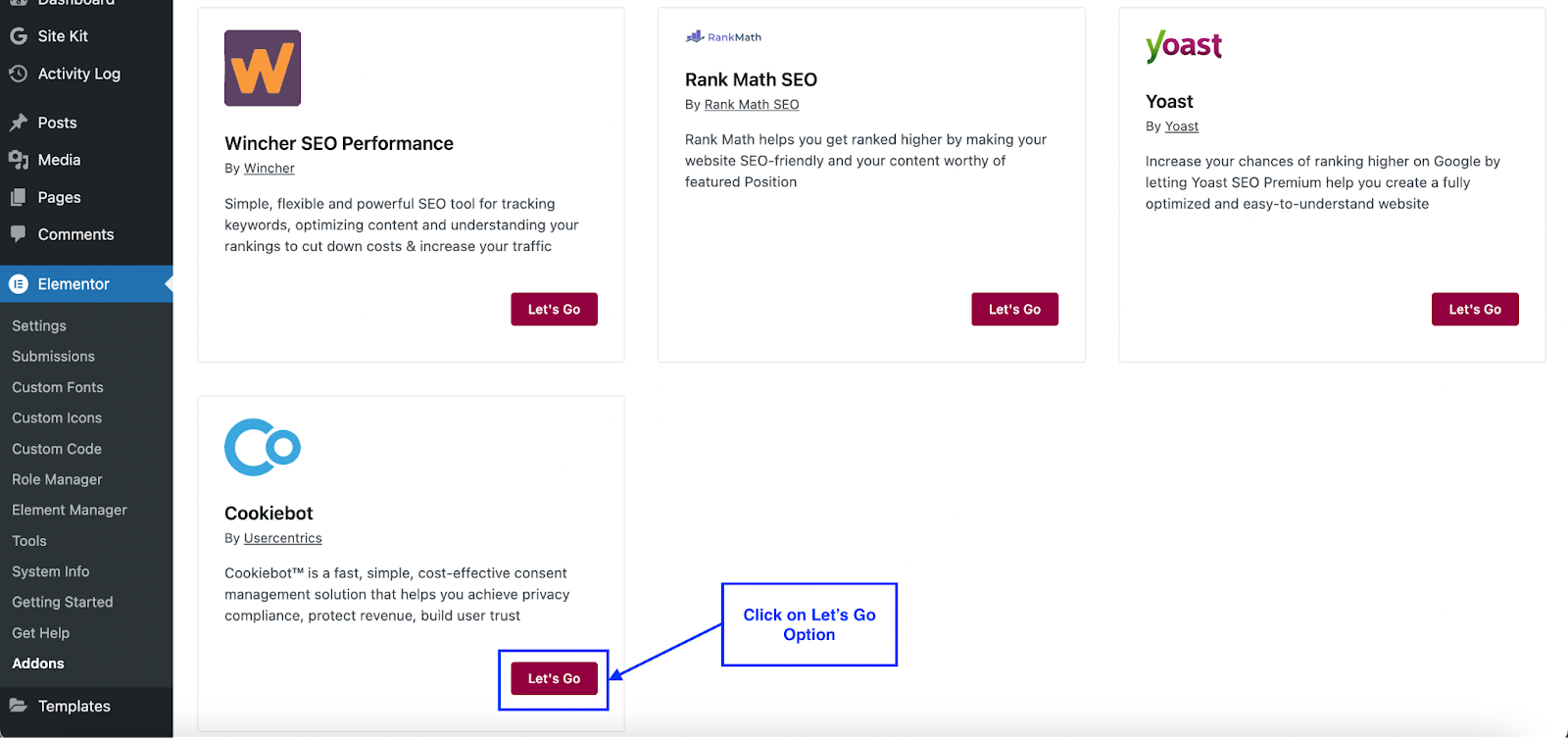This screenshot has width=1568, height=738.
Task: Click the Pages icon in sidebar
Action: click(18, 197)
